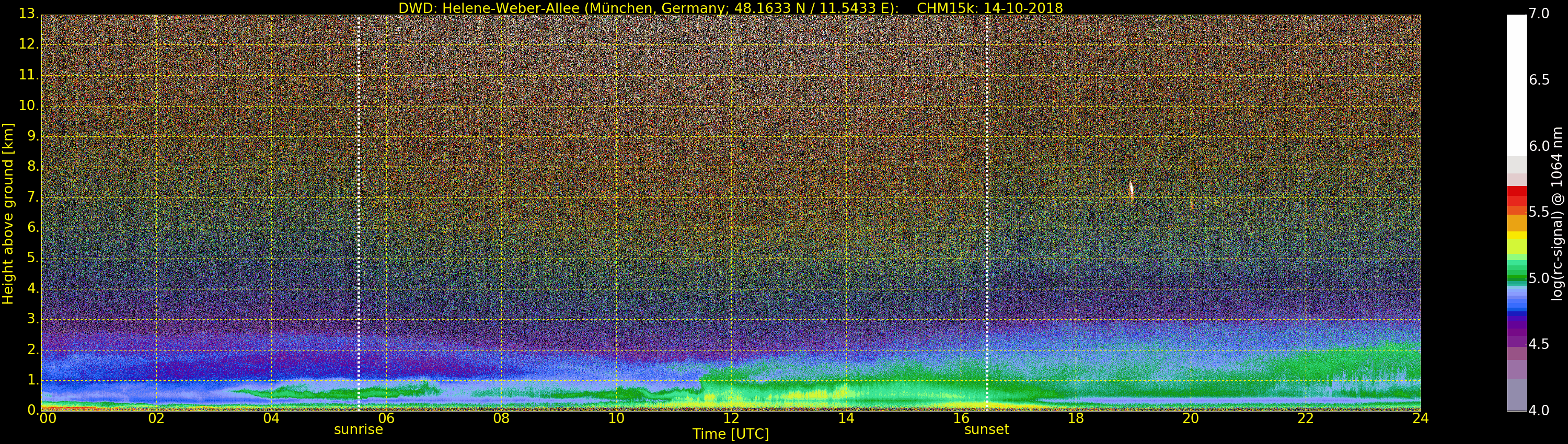Click time axis tick label "14"
This screenshot has width=1568, height=444.
click(x=846, y=418)
